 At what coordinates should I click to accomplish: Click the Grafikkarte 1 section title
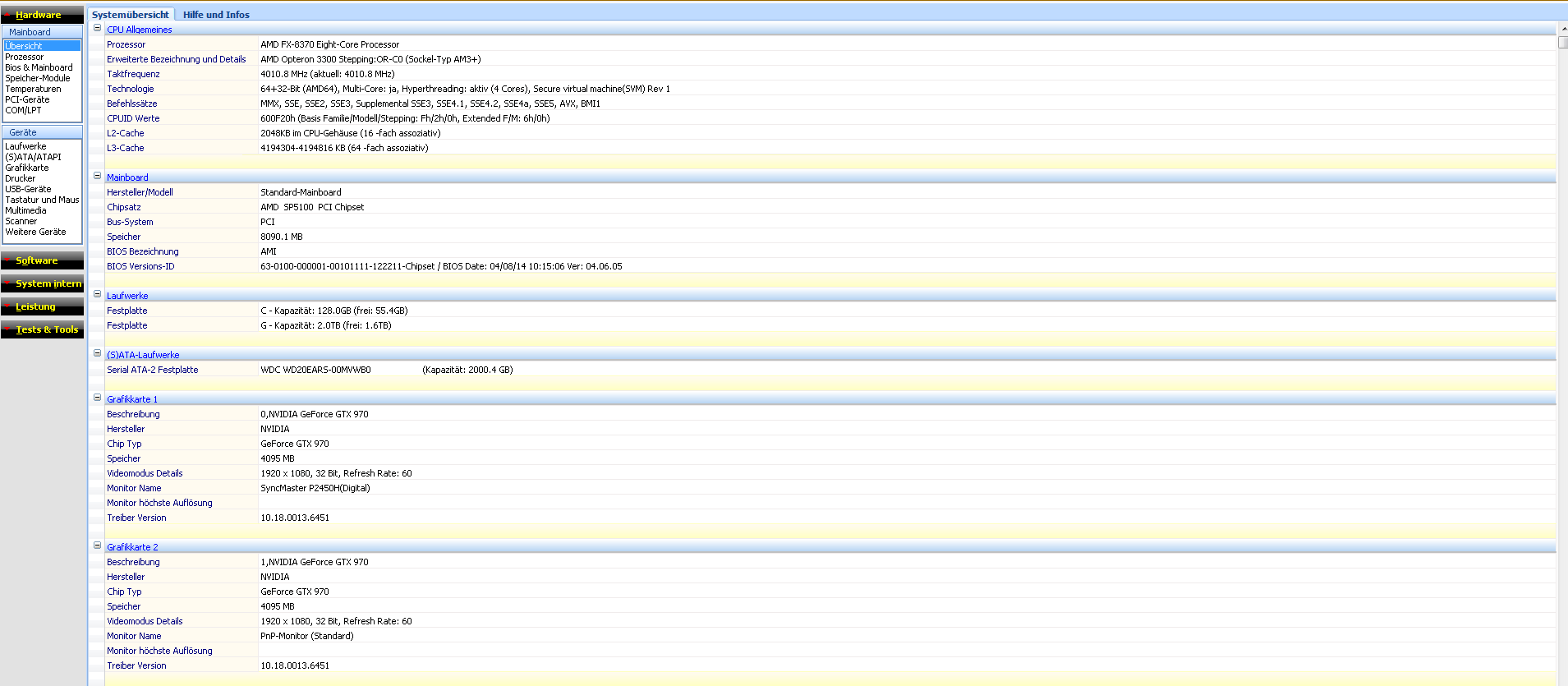click(x=132, y=399)
